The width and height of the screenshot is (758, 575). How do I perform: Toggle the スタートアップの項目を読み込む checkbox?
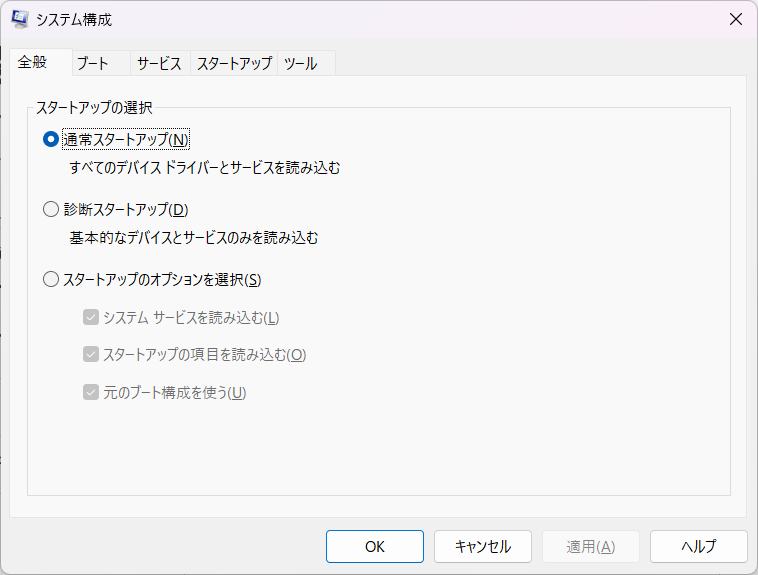point(91,355)
